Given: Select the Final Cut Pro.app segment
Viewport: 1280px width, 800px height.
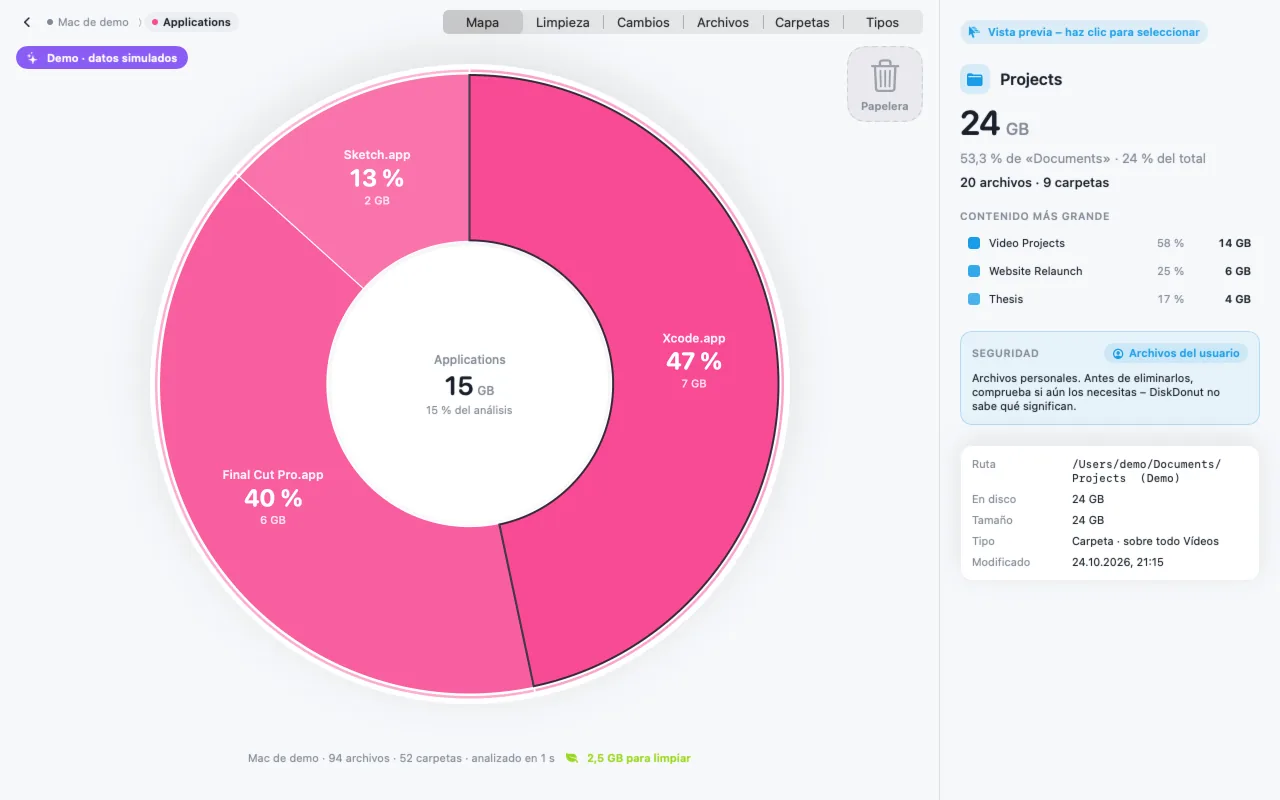Looking at the screenshot, I should pos(272,496).
